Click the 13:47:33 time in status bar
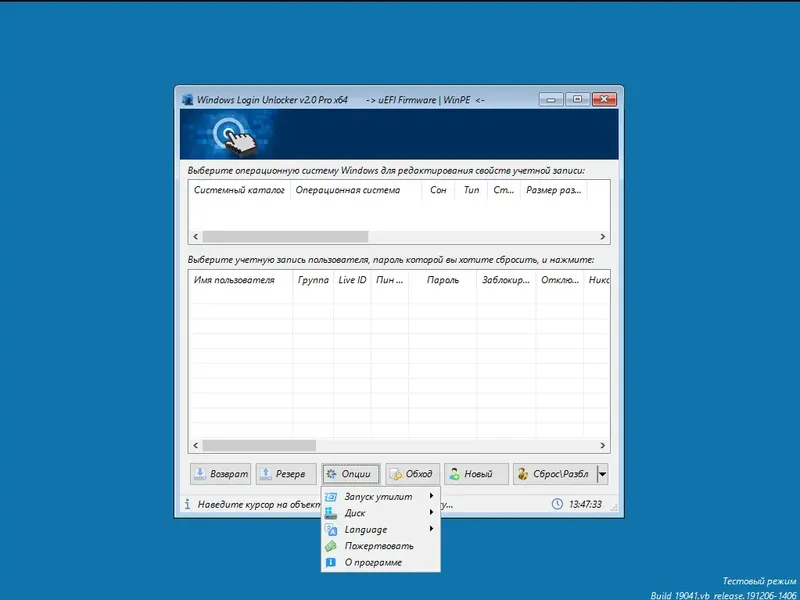 pyautogui.click(x=585, y=504)
